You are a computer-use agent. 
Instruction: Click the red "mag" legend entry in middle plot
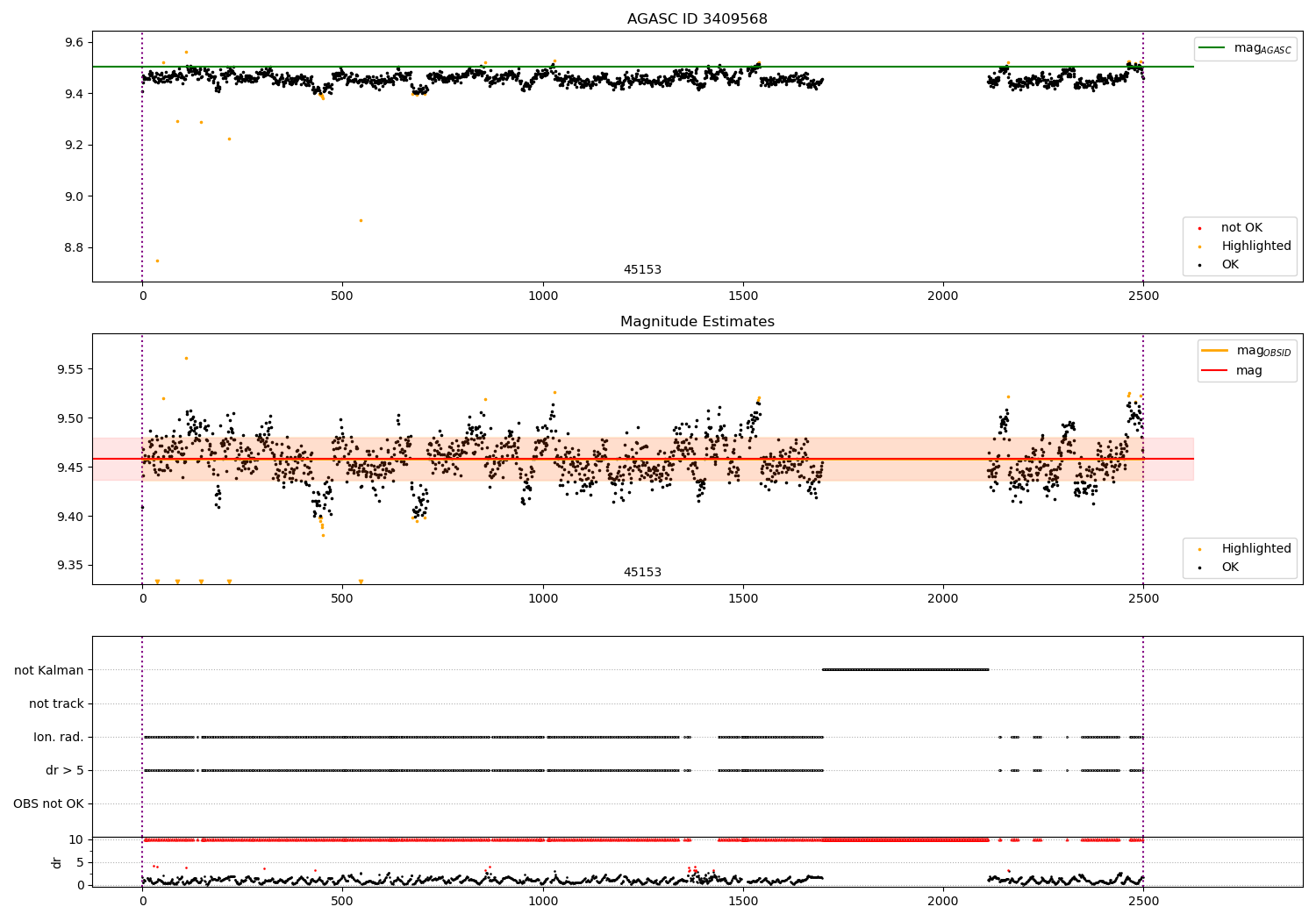pyautogui.click(x=1232, y=371)
